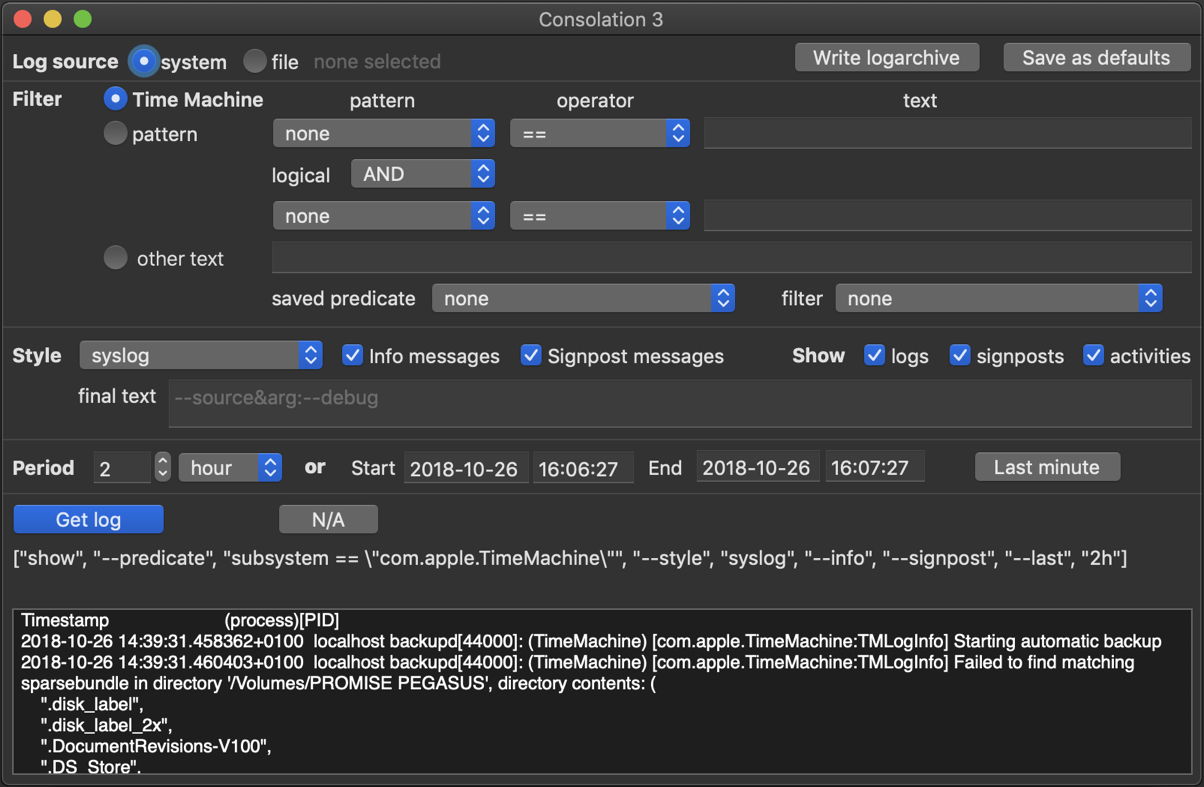This screenshot has width=1204, height=787.
Task: Click the Period number stepper arrows
Action: pyautogui.click(x=163, y=468)
